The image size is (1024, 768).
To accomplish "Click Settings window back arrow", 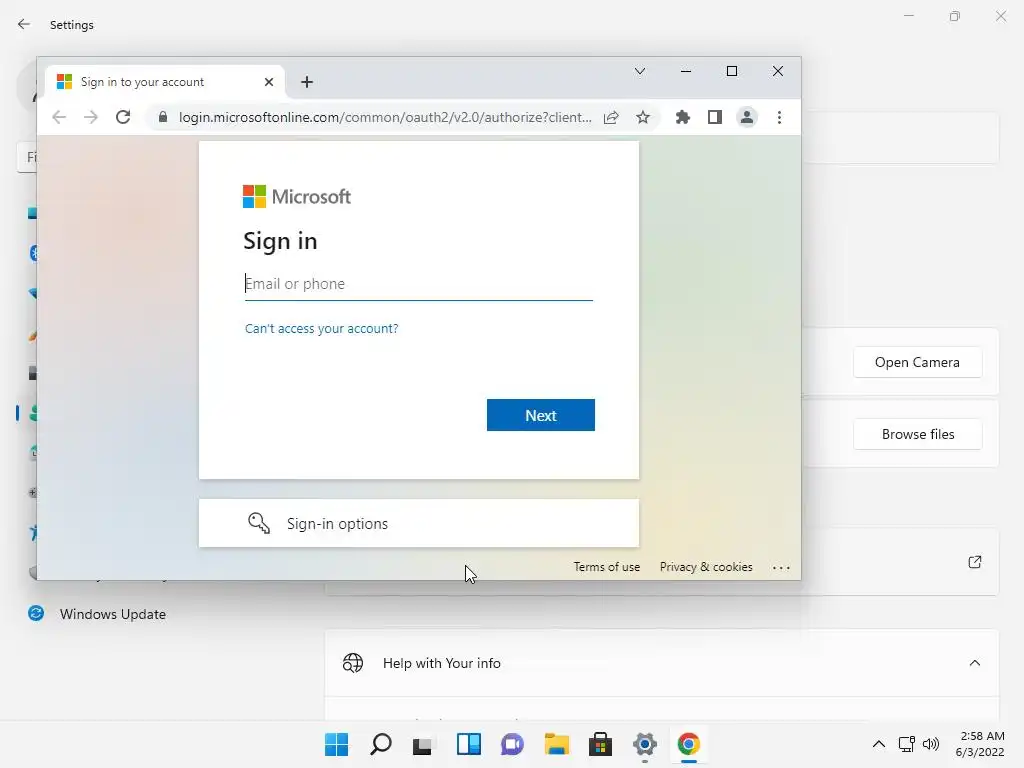I will tap(24, 24).
